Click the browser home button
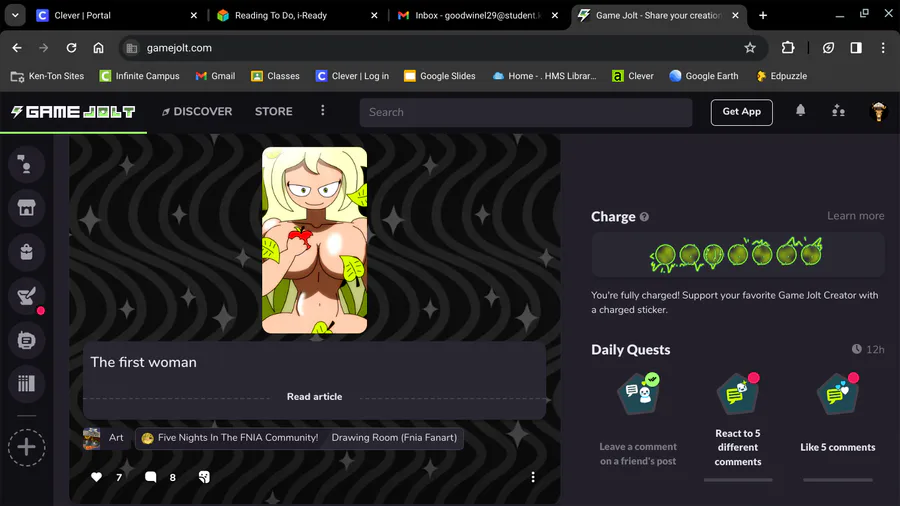This screenshot has height=506, width=900. [99, 48]
